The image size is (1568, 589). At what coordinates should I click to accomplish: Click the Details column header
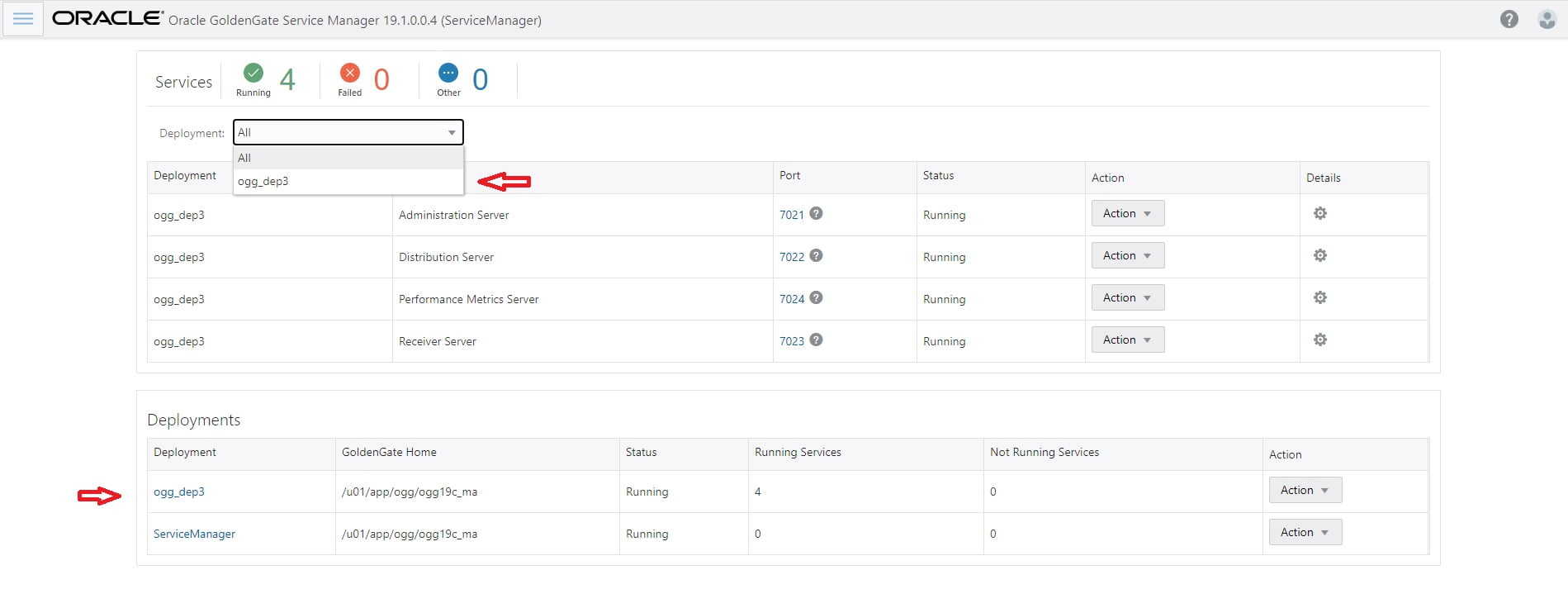click(1323, 178)
